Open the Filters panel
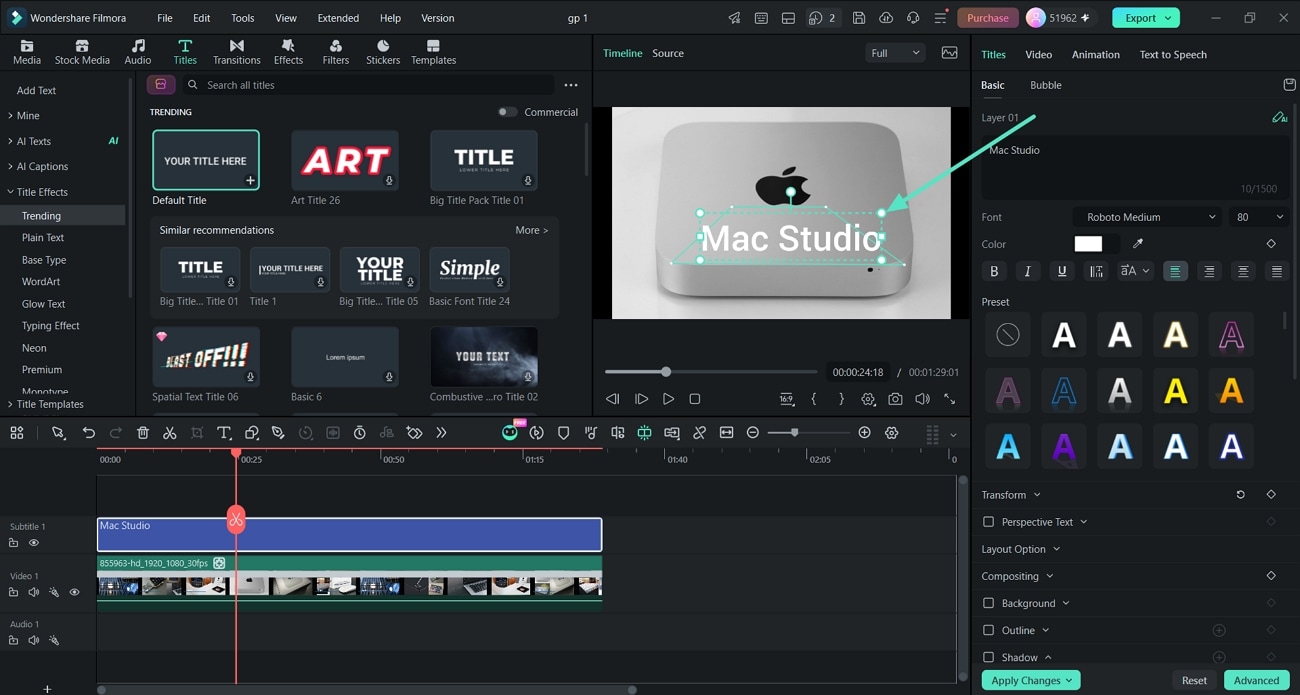This screenshot has width=1300, height=695. [336, 52]
